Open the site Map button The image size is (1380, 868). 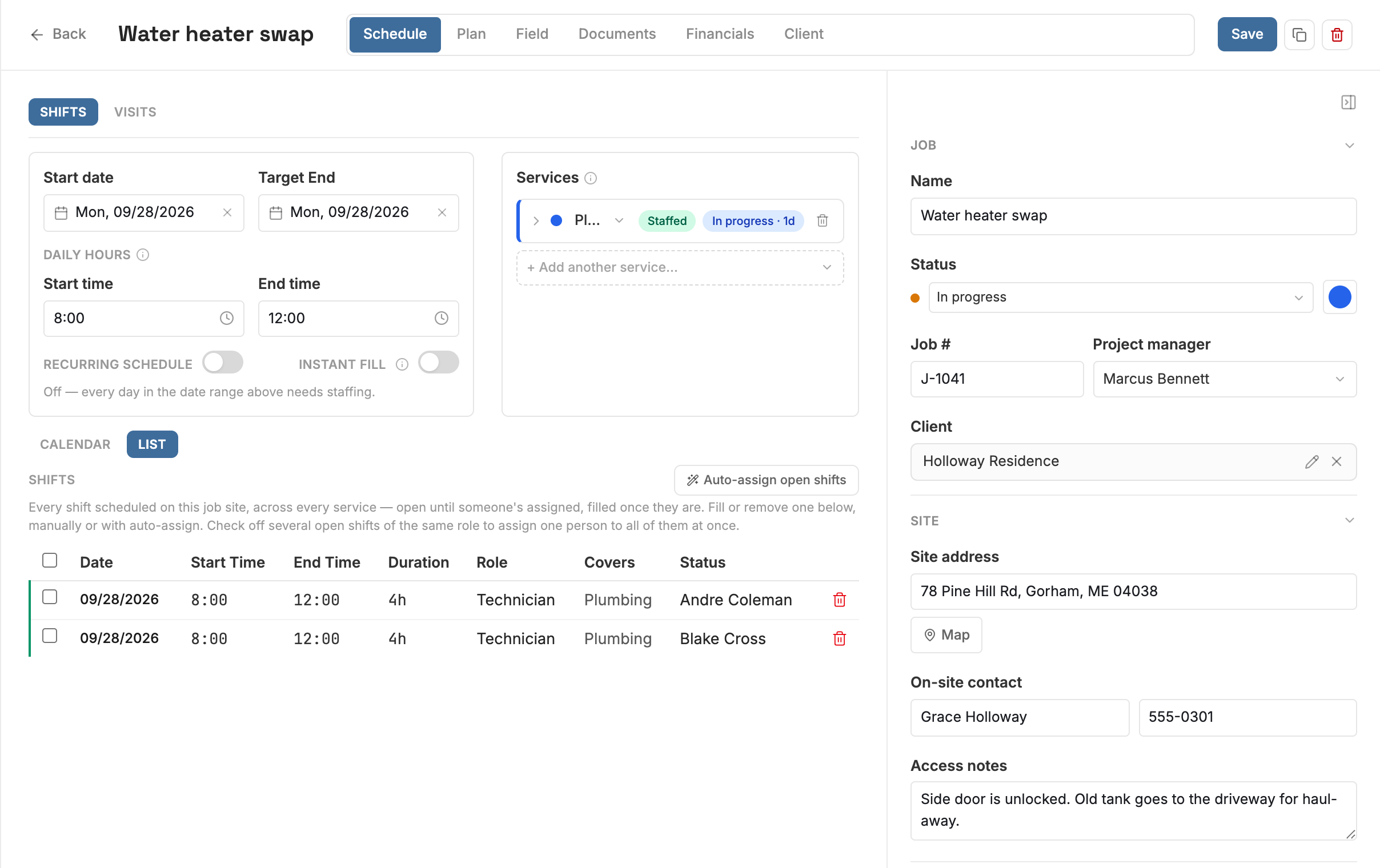point(946,635)
